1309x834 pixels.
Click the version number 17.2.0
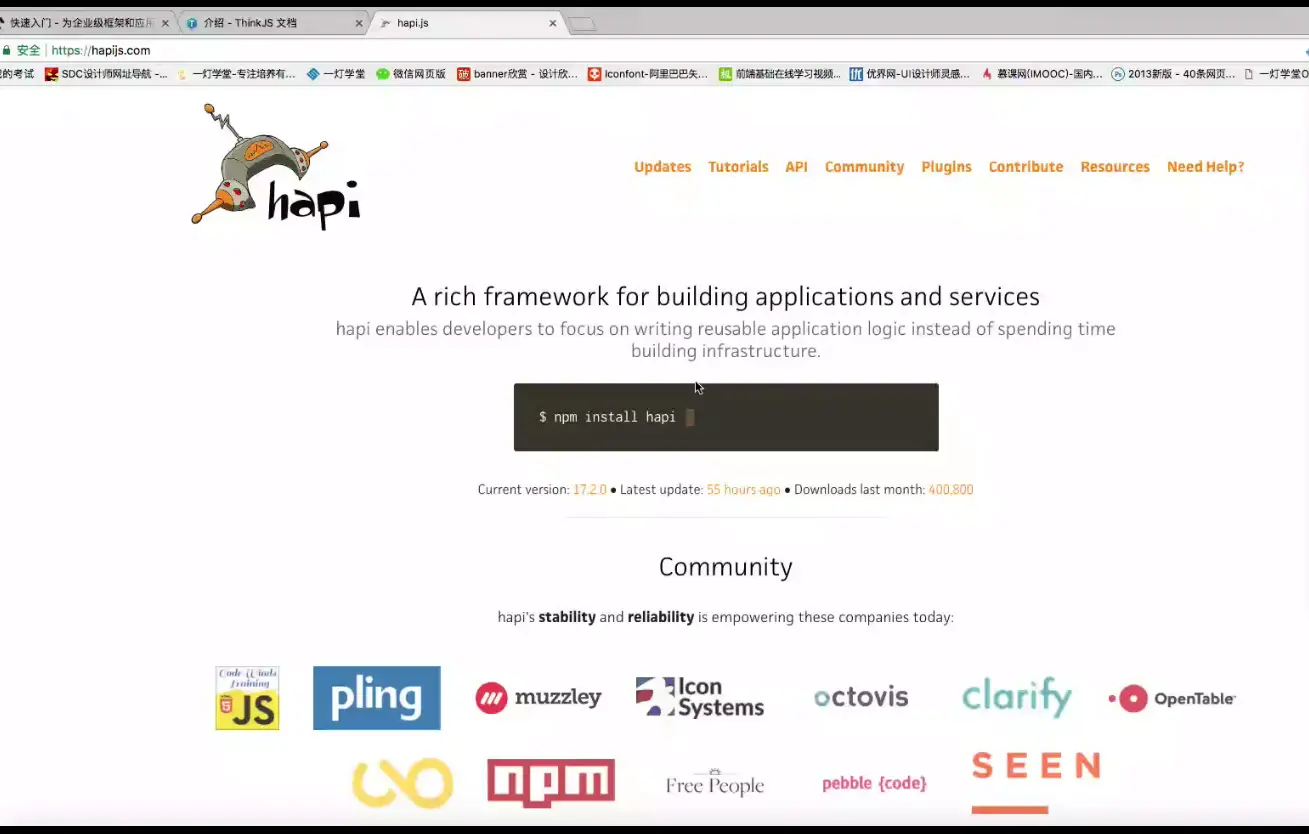pos(589,490)
